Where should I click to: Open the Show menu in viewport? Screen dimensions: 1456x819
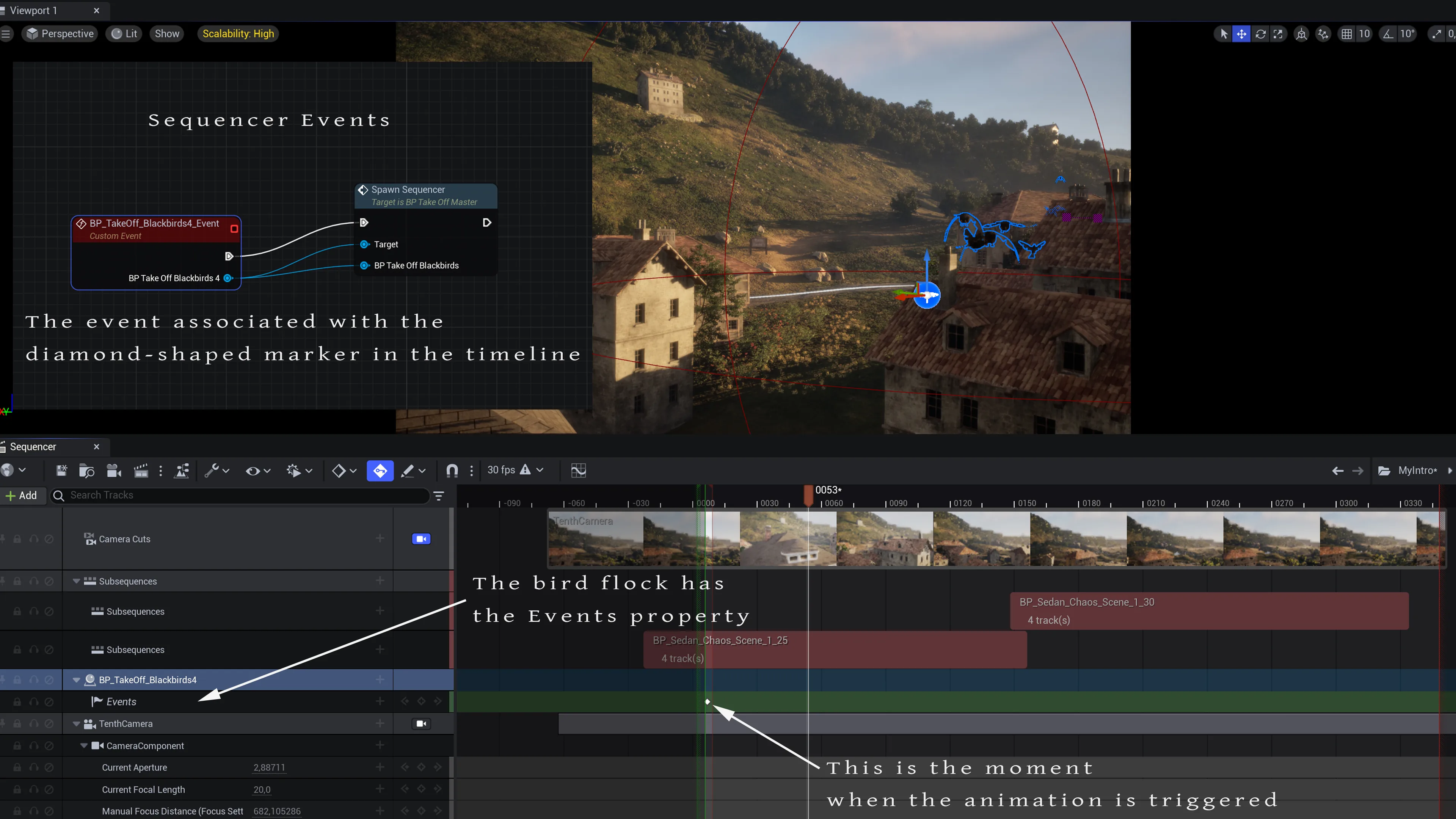[167, 34]
